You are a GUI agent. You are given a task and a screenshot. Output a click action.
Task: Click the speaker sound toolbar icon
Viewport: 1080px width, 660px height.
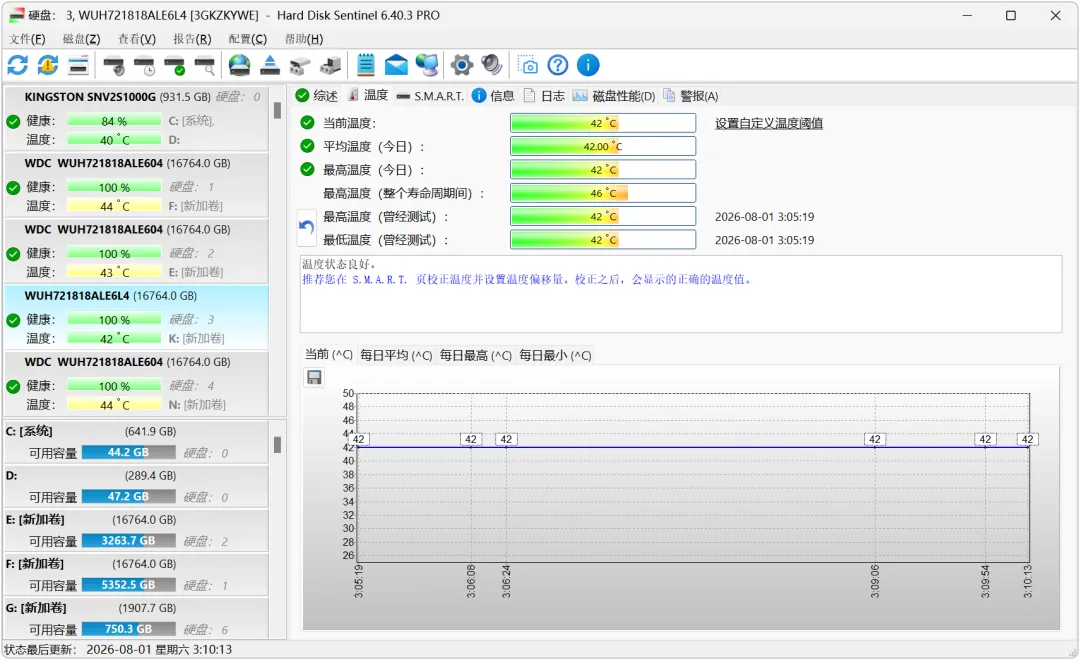coord(492,65)
